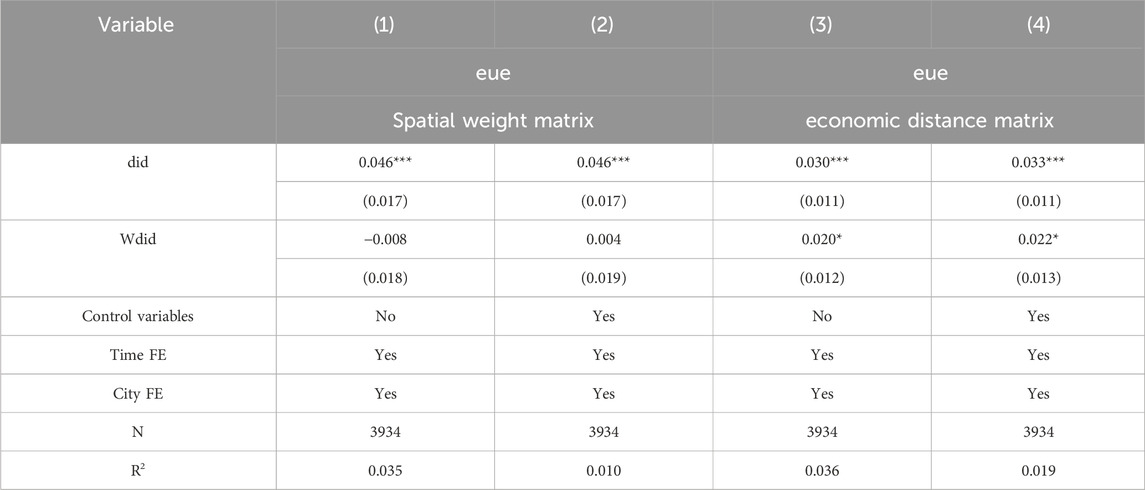Select the column (4) header cell
This screenshot has height=490, width=1145.
1037,25
